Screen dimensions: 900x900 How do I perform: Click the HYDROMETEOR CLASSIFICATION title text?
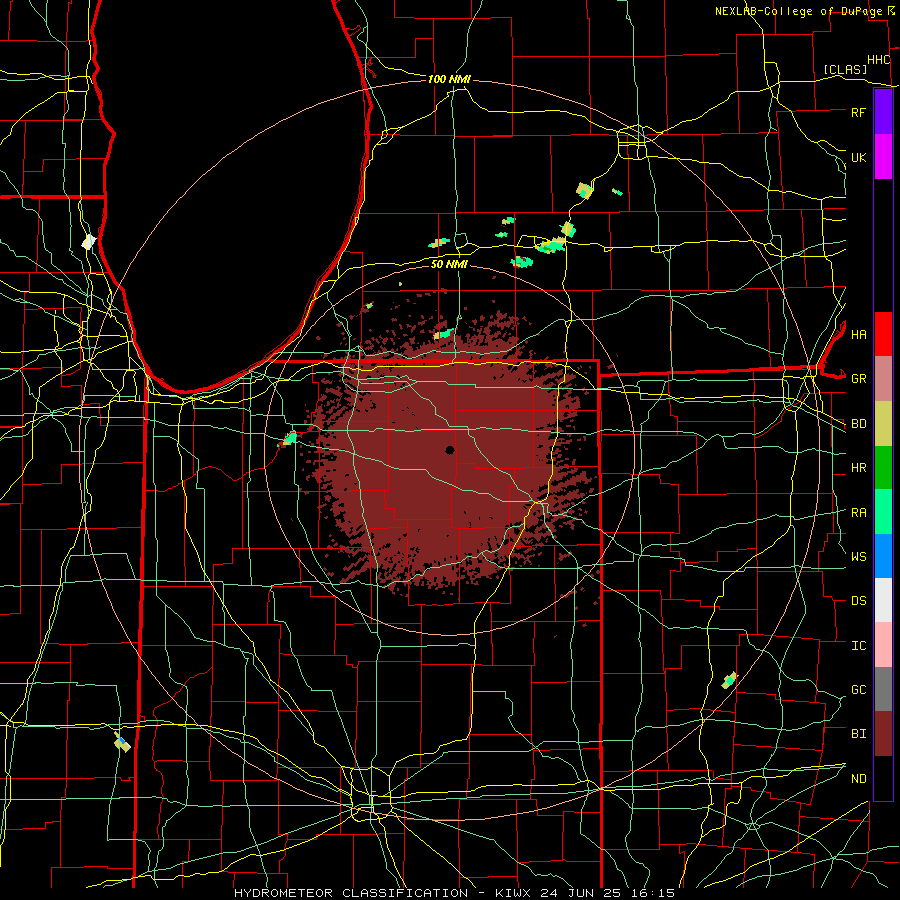pyautogui.click(x=351, y=893)
